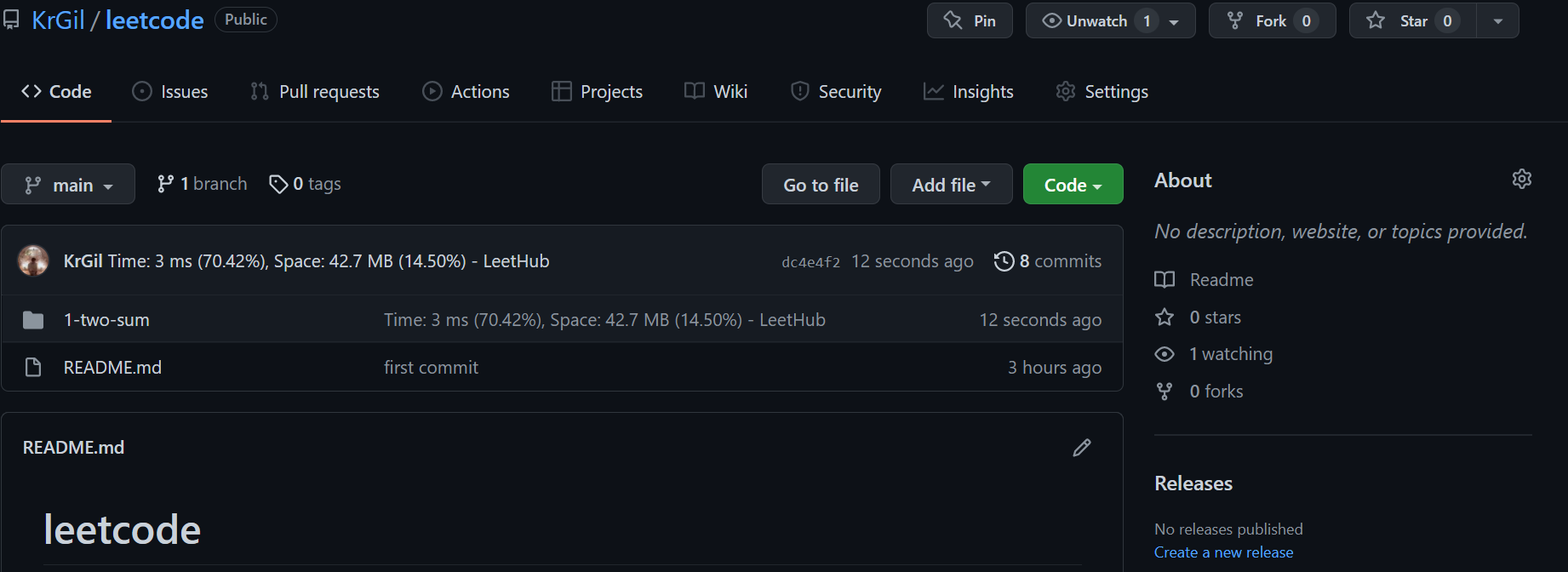Click the 1-two-sum folder icon
1568x572 pixels.
(x=33, y=320)
